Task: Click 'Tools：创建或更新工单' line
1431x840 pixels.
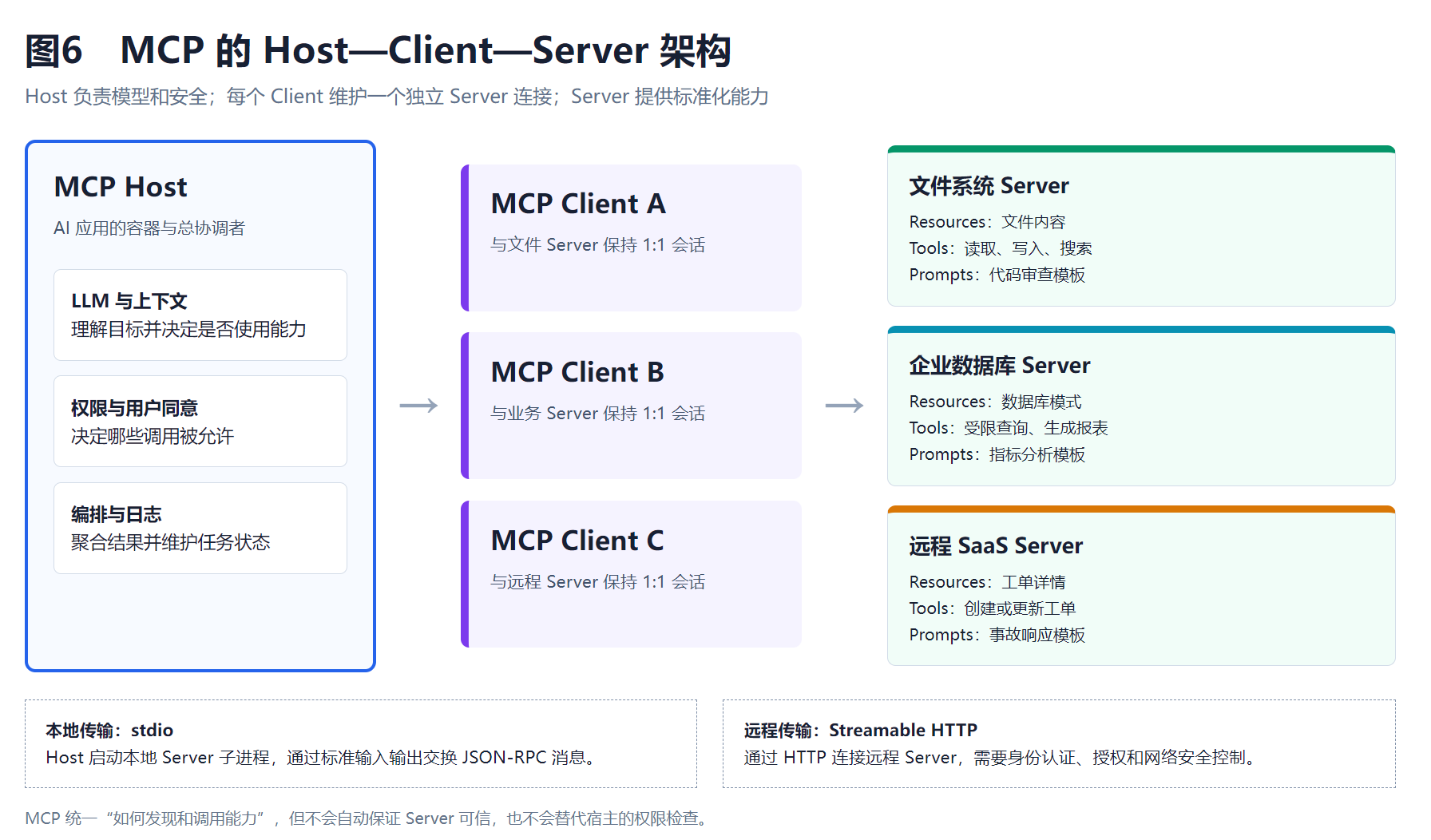Action: 993,608
